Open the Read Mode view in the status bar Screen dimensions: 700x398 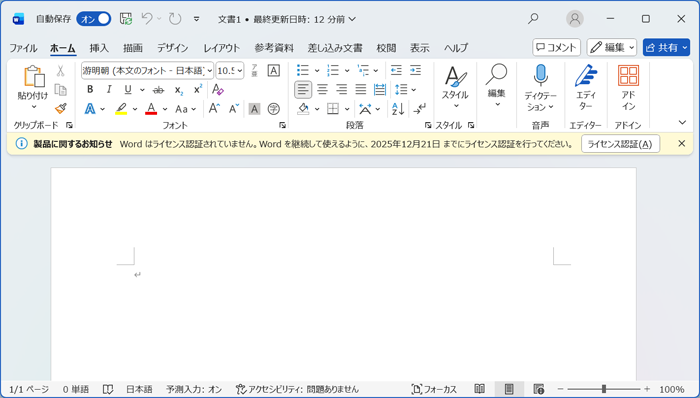[x=479, y=389]
